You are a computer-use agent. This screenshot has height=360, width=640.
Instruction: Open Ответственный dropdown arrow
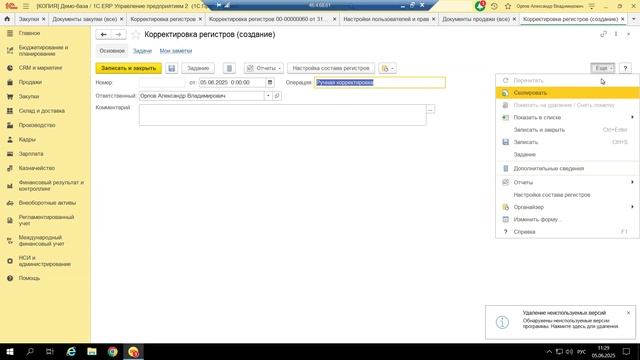(268, 96)
